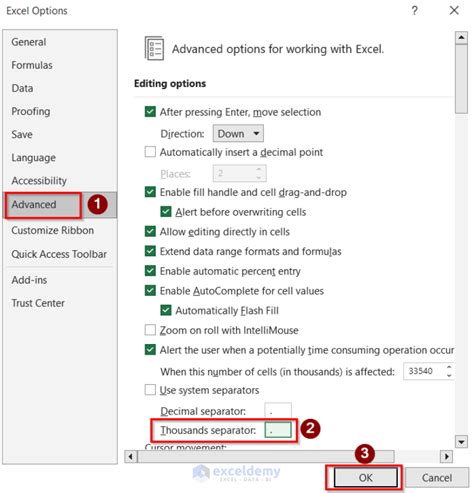Toggle After pressing Enter, move selection
The height and width of the screenshot is (493, 474).
click(x=150, y=112)
